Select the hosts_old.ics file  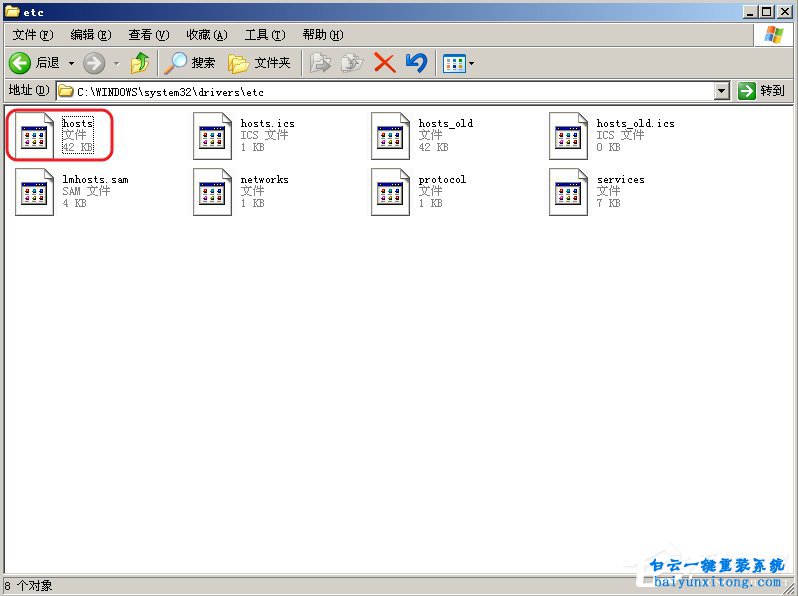[x=569, y=136]
